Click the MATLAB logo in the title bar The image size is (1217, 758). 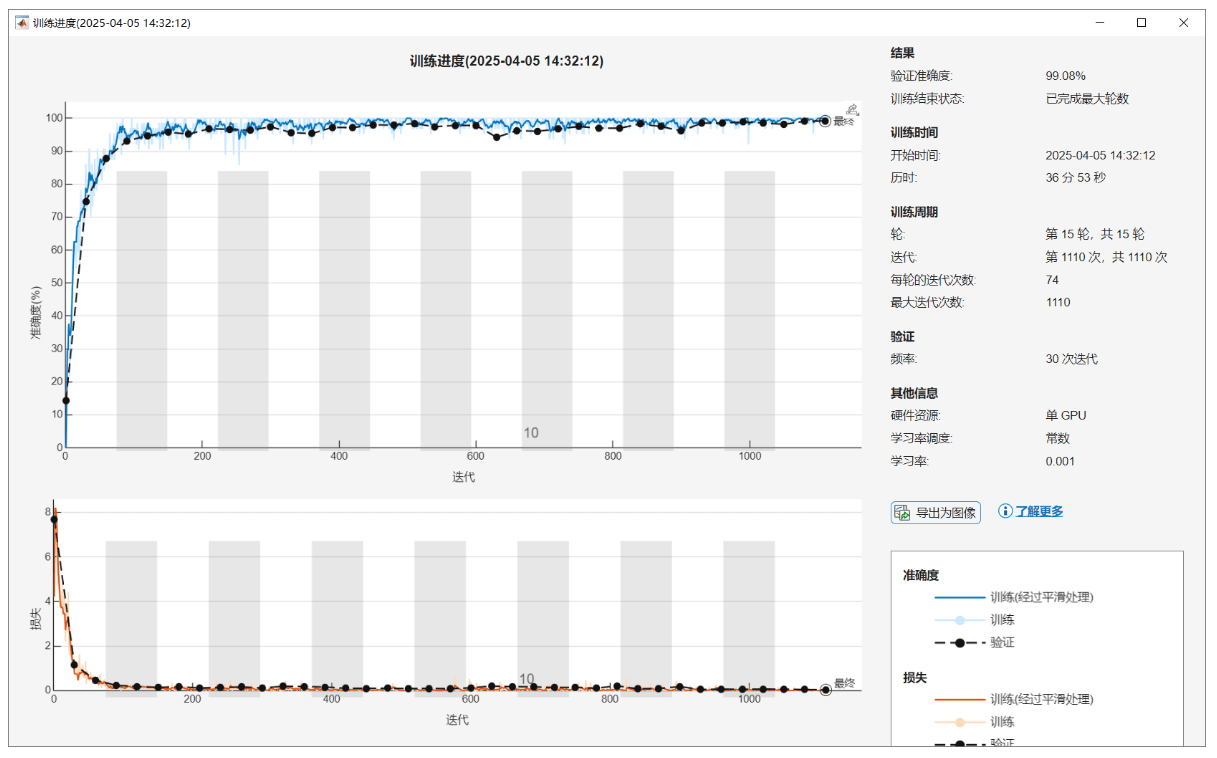tap(21, 22)
